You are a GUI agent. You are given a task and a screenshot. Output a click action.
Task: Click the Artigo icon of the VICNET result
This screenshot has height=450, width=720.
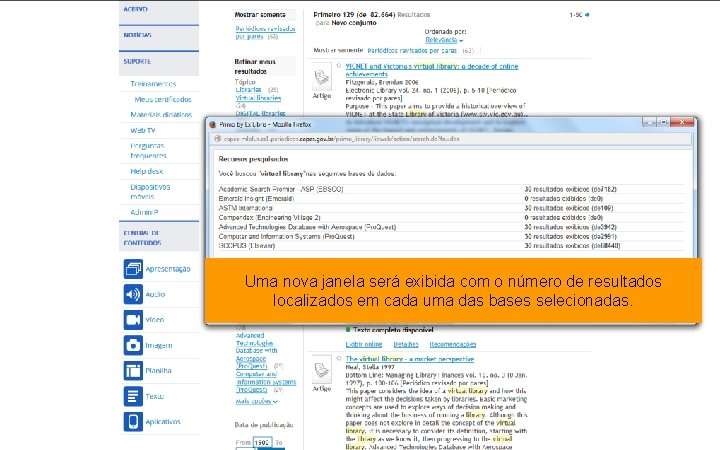[321, 77]
